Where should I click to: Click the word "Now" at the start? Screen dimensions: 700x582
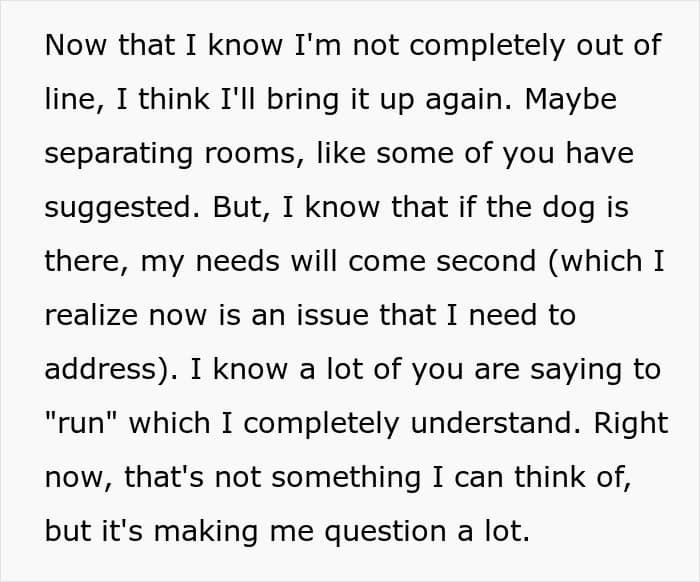click(75, 45)
